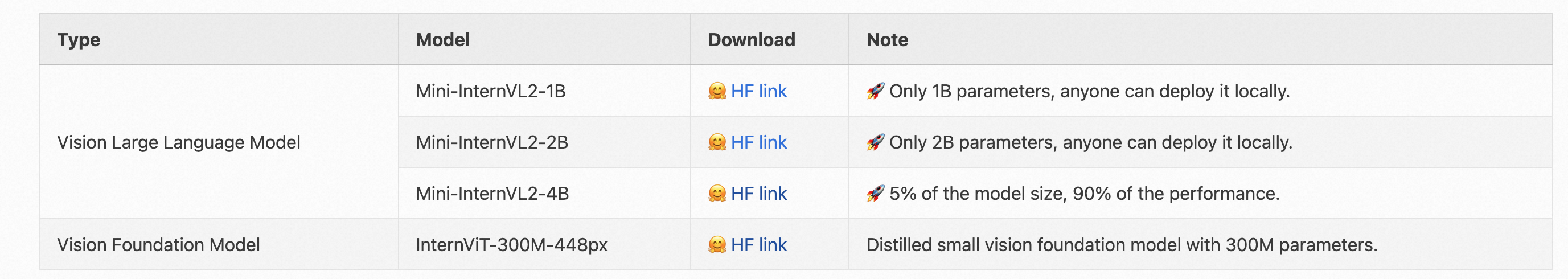The width and height of the screenshot is (1568, 279).
Task: Click the Note column header
Action: tap(887, 40)
